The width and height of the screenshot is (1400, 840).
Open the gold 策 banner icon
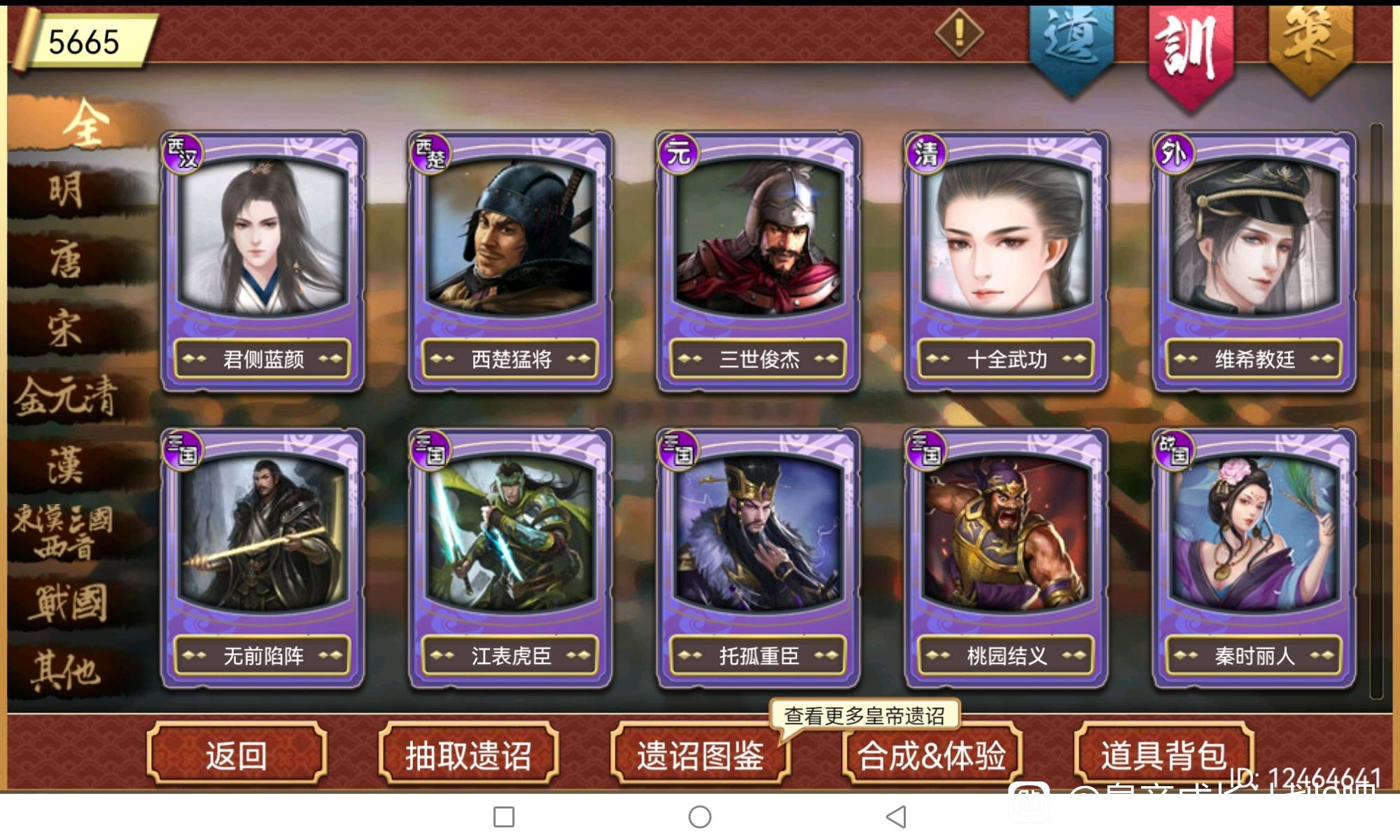click(x=1310, y=46)
